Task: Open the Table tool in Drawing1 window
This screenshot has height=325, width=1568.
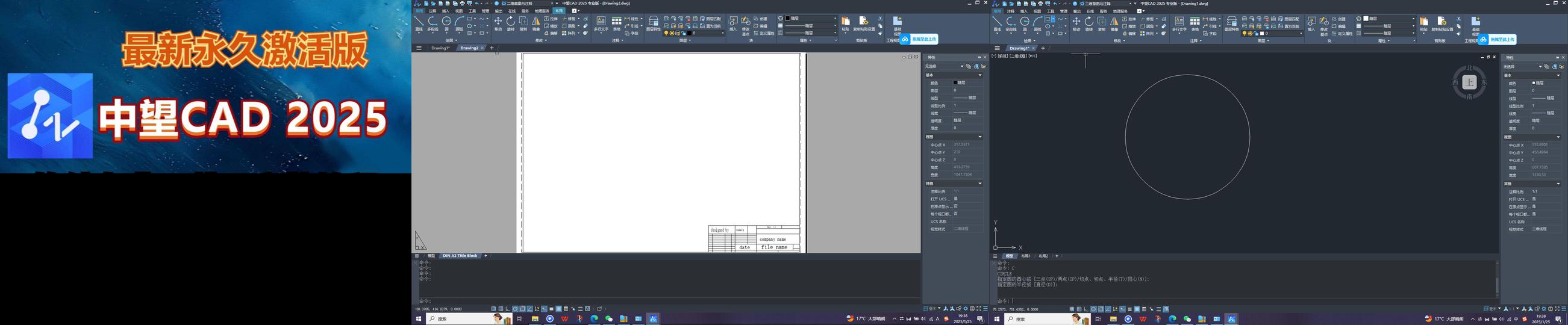Action: [x=1195, y=23]
